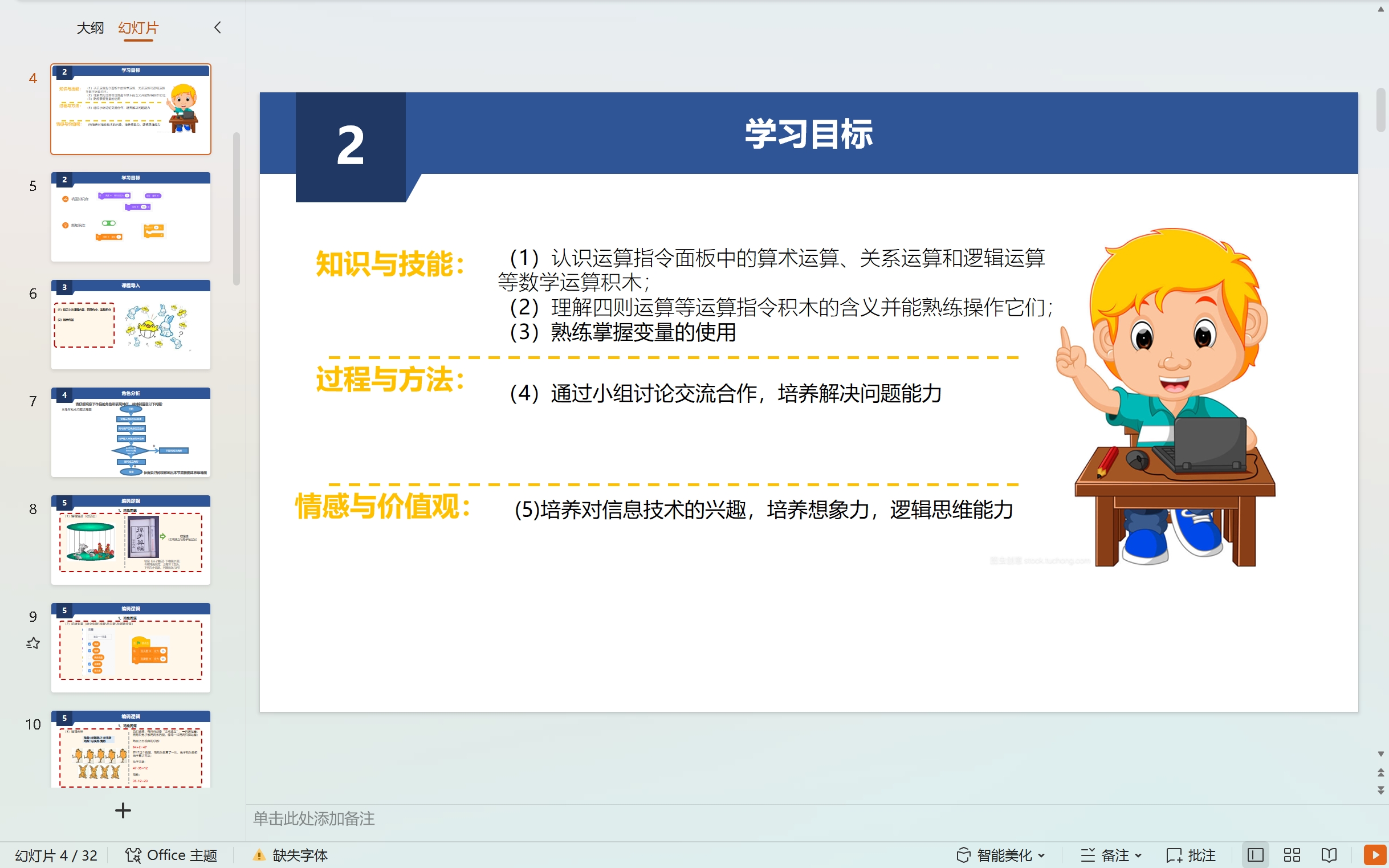
Task: Open slide 8 thumbnail
Action: 131,540
